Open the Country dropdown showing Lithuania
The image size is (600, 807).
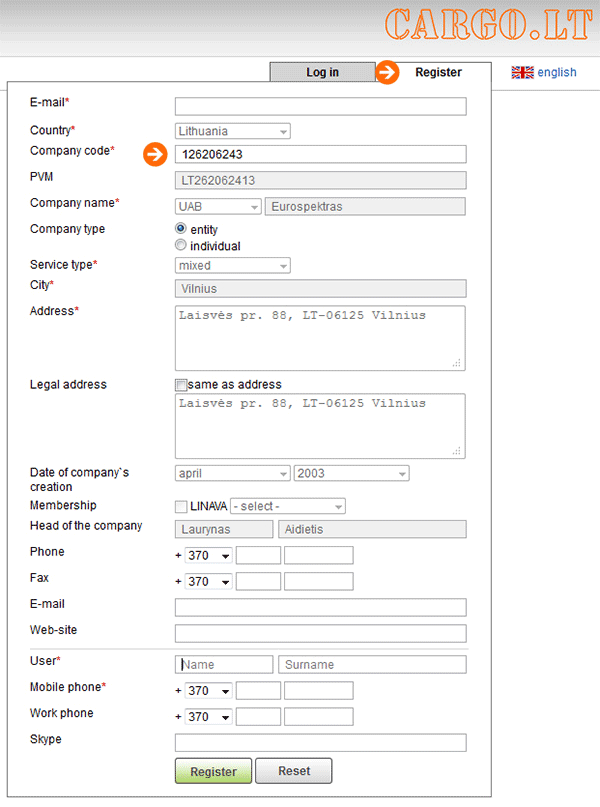[x=232, y=131]
